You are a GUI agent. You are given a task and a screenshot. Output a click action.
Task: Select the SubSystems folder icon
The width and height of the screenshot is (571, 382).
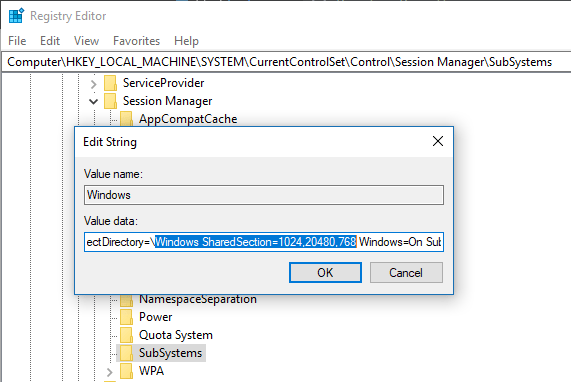pos(126,353)
